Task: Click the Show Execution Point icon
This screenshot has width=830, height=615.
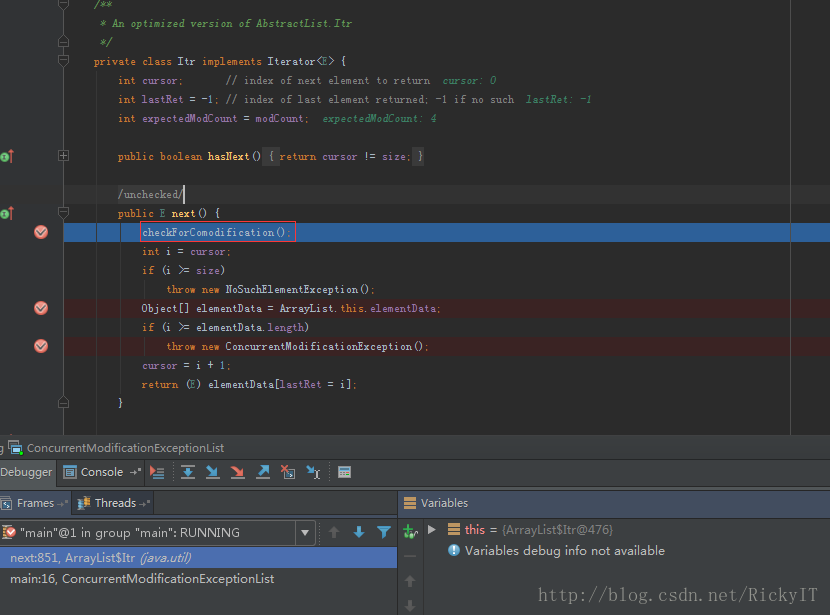Action: click(x=158, y=472)
